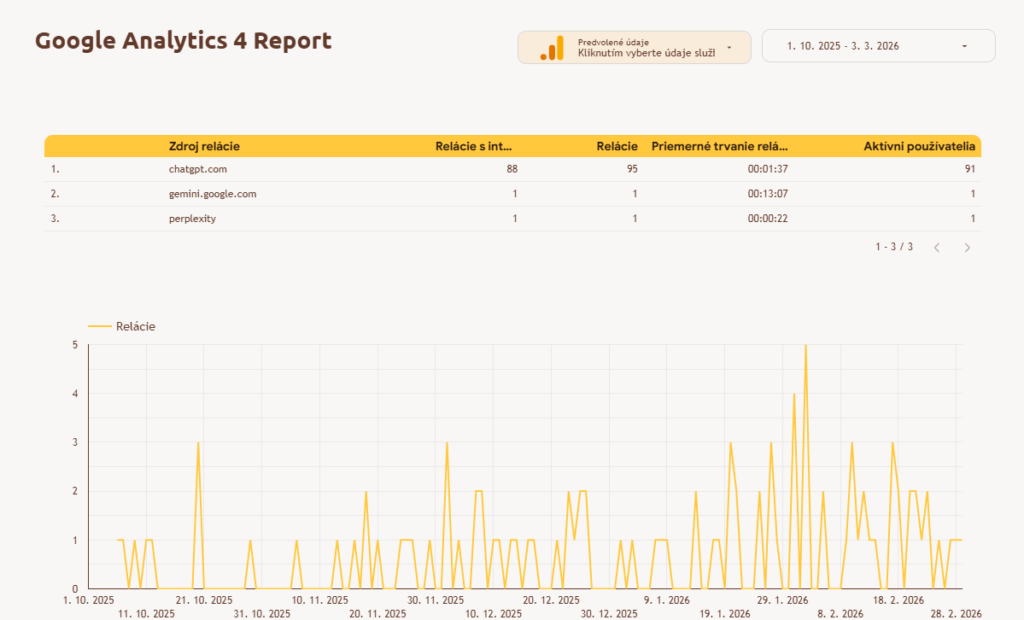This screenshot has width=1024, height=620.
Task: Expand the date range picker arrow
Action: coord(964,46)
